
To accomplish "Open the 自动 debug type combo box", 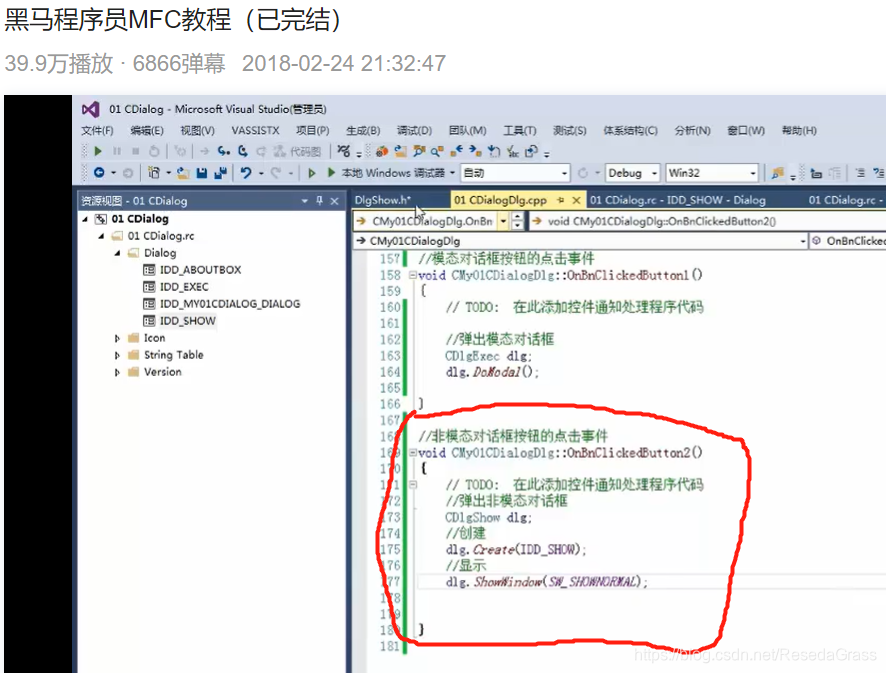I will pos(515,173).
